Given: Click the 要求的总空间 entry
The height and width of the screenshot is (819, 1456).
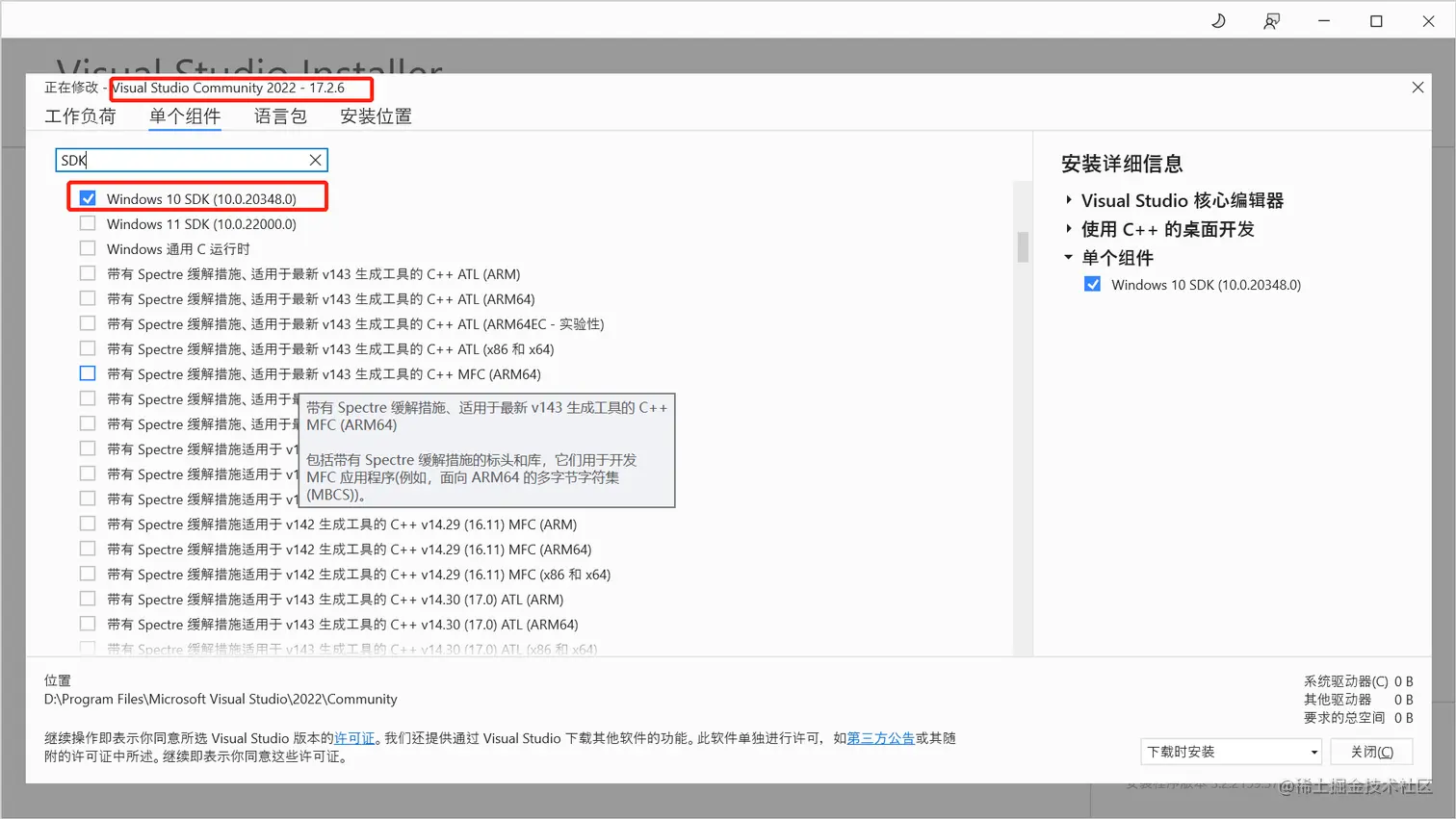Looking at the screenshot, I should pyautogui.click(x=1358, y=717).
